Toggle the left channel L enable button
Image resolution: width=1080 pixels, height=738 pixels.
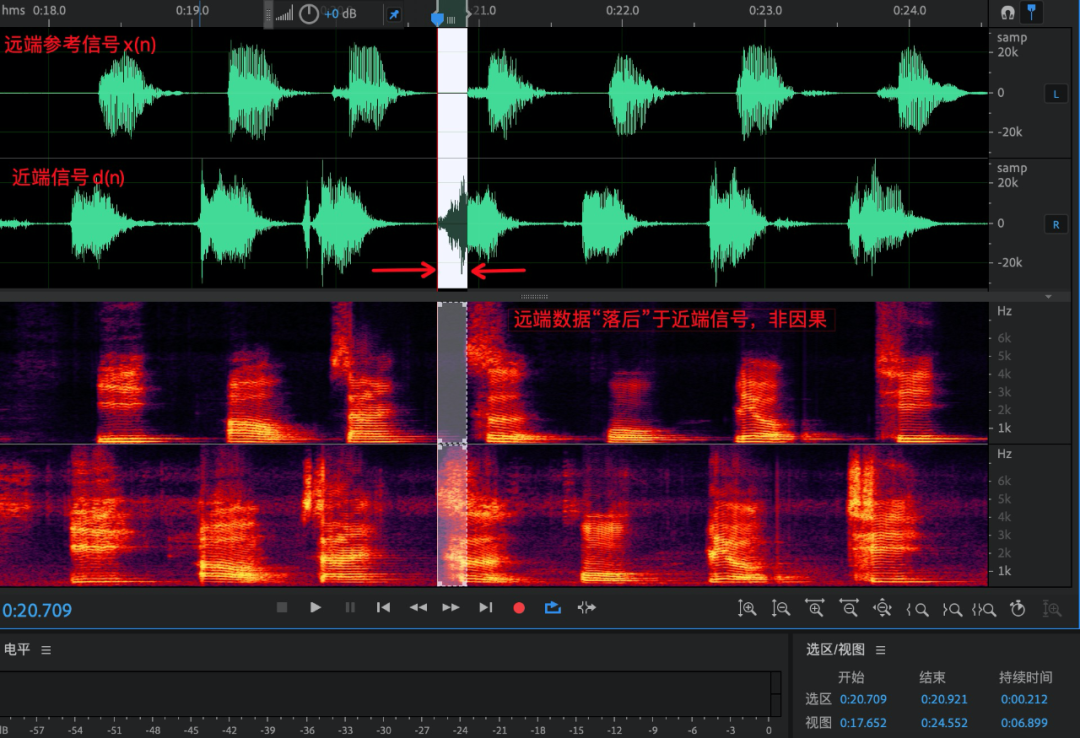(1056, 94)
